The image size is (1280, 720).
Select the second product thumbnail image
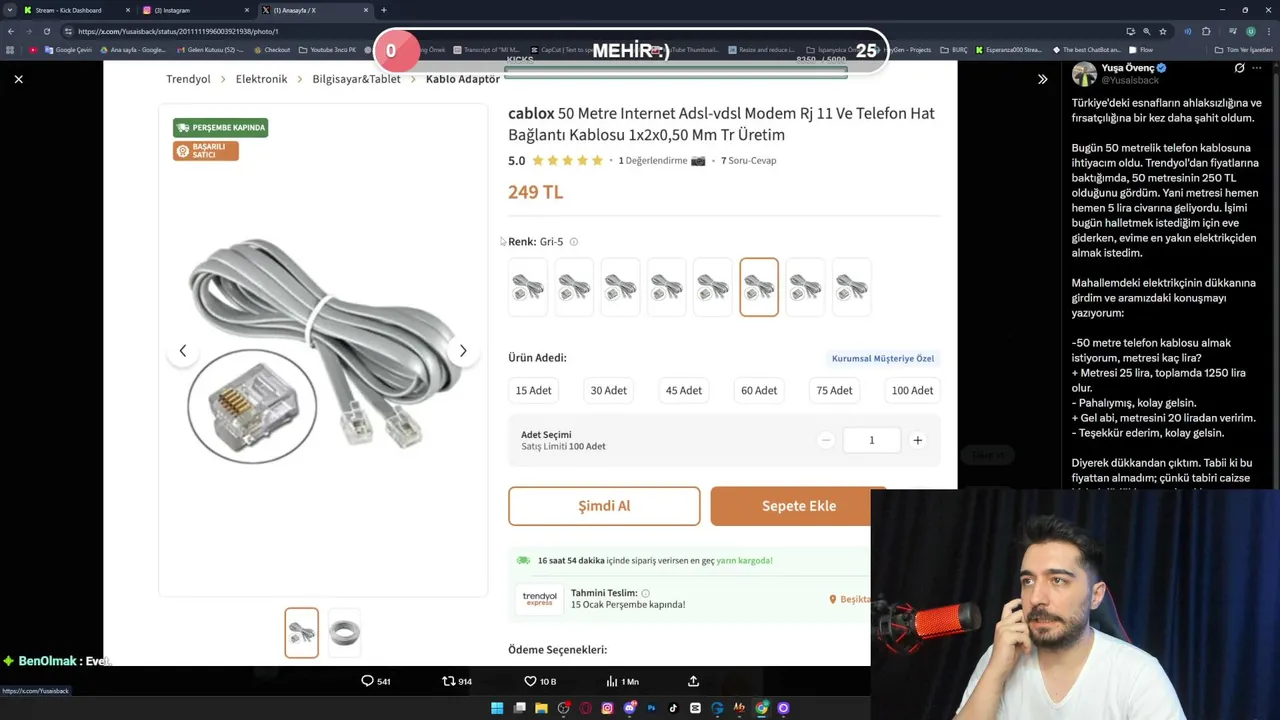344,633
